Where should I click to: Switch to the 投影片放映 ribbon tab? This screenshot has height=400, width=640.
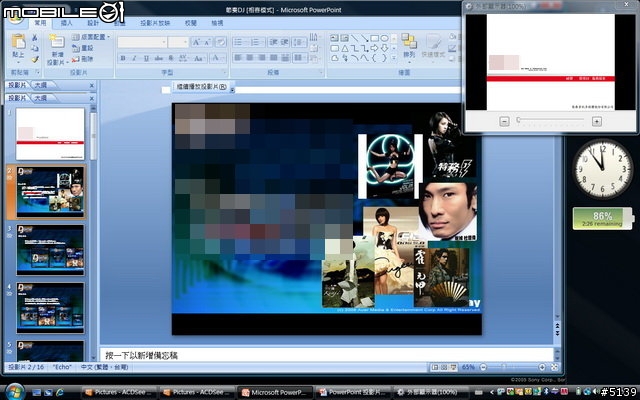pos(155,23)
